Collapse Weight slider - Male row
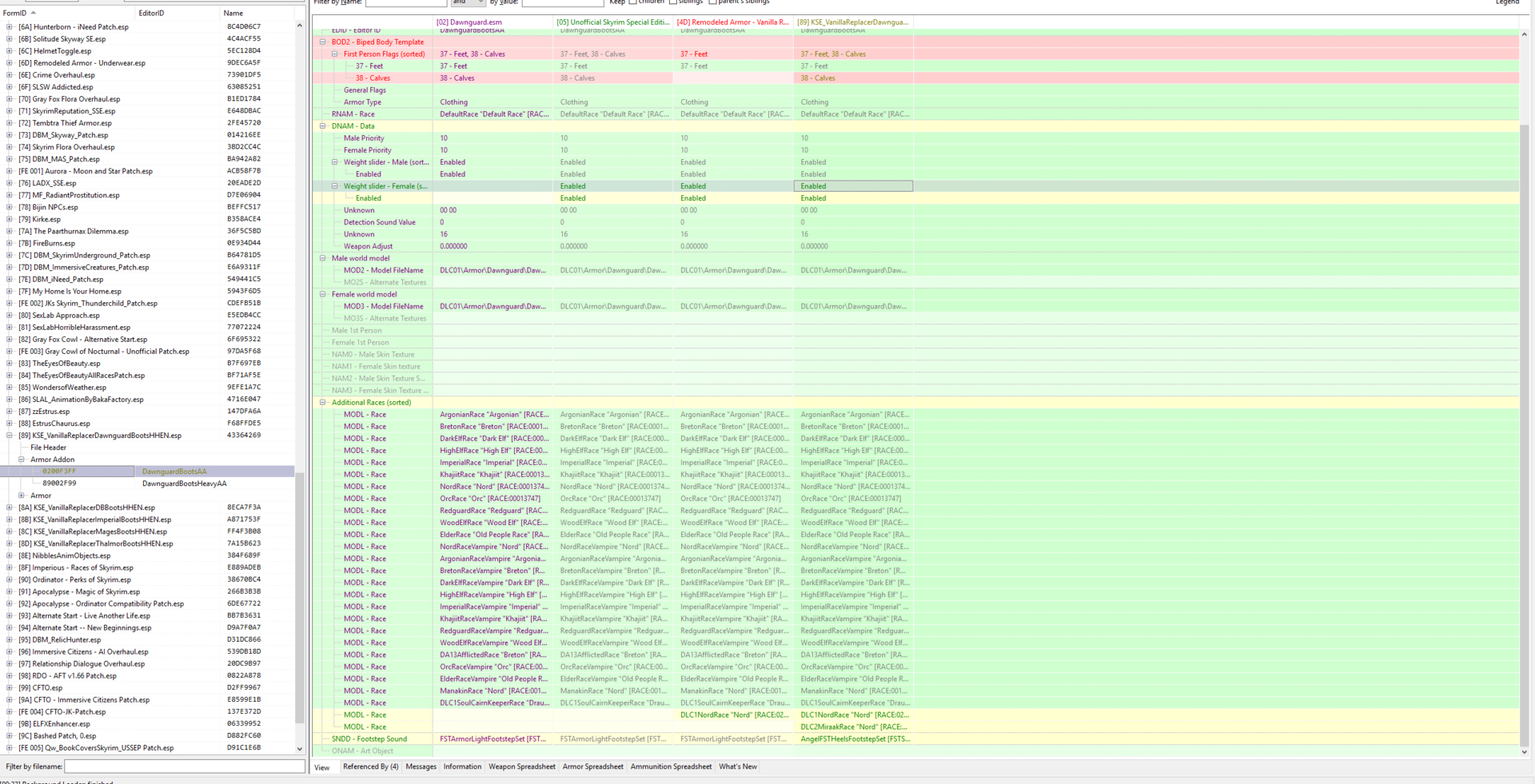 pyautogui.click(x=335, y=161)
